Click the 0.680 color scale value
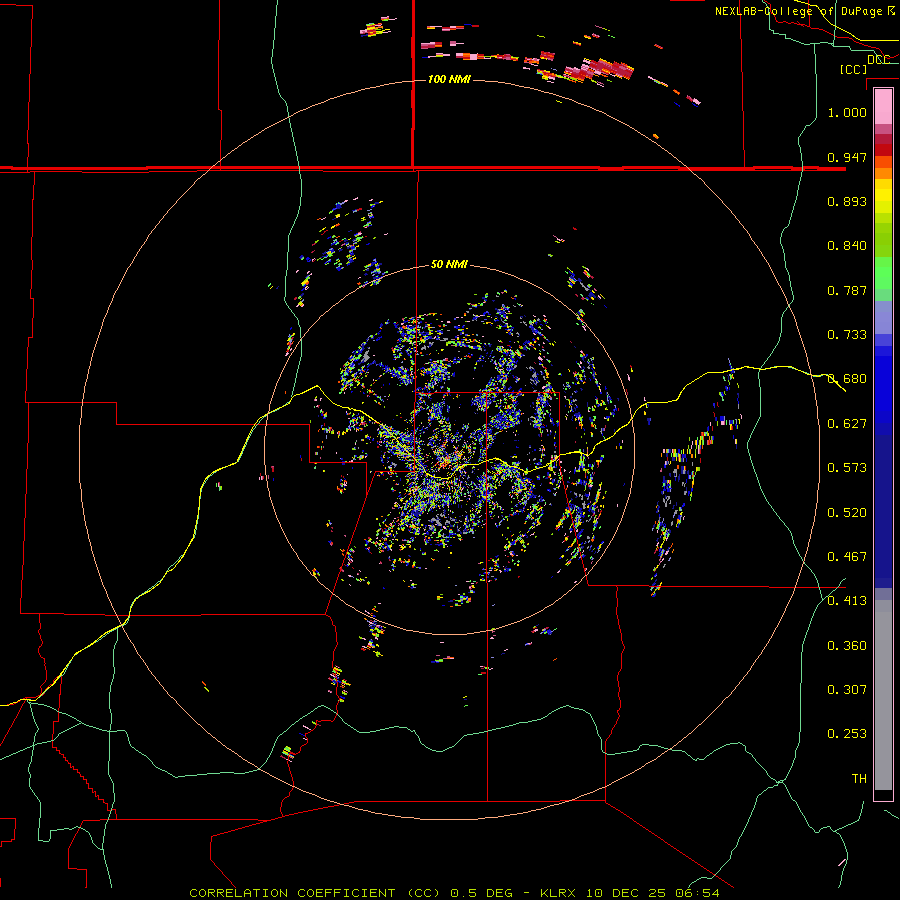The image size is (900, 900). point(847,379)
